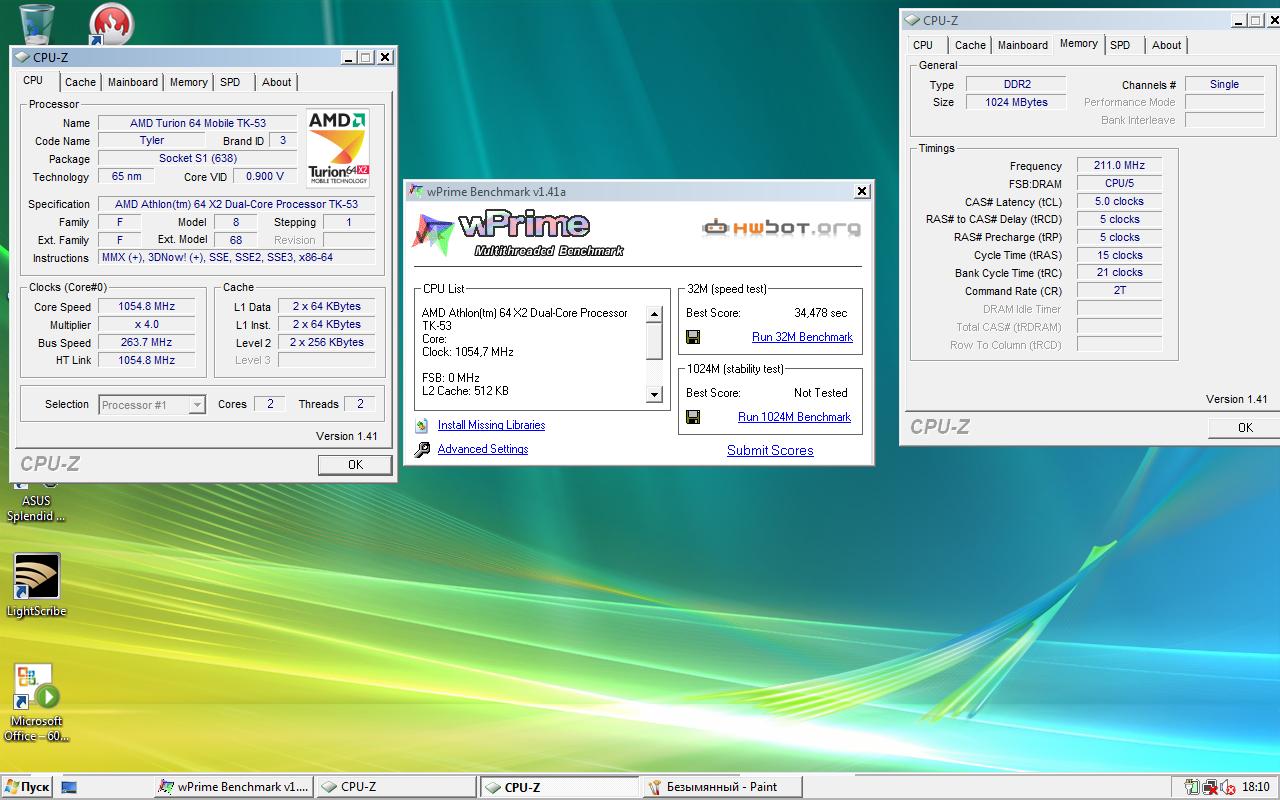Click the hwbot.org logo in wPrime

point(781,228)
